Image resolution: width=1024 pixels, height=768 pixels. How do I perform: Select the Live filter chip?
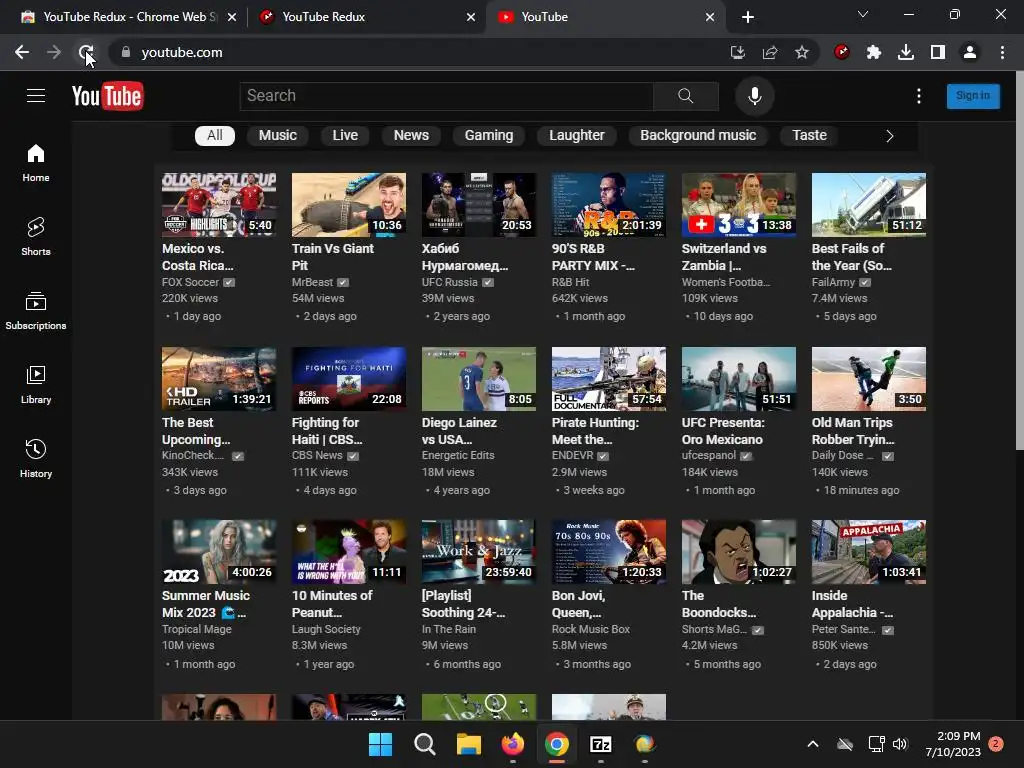(x=345, y=135)
